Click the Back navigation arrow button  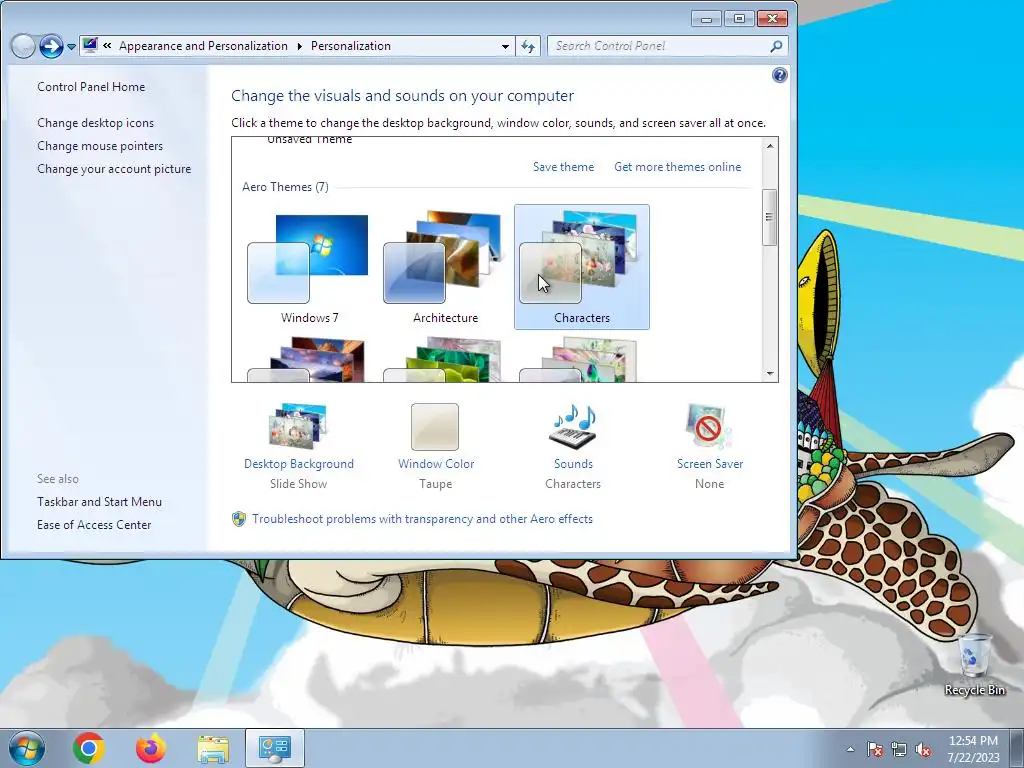[x=24, y=46]
